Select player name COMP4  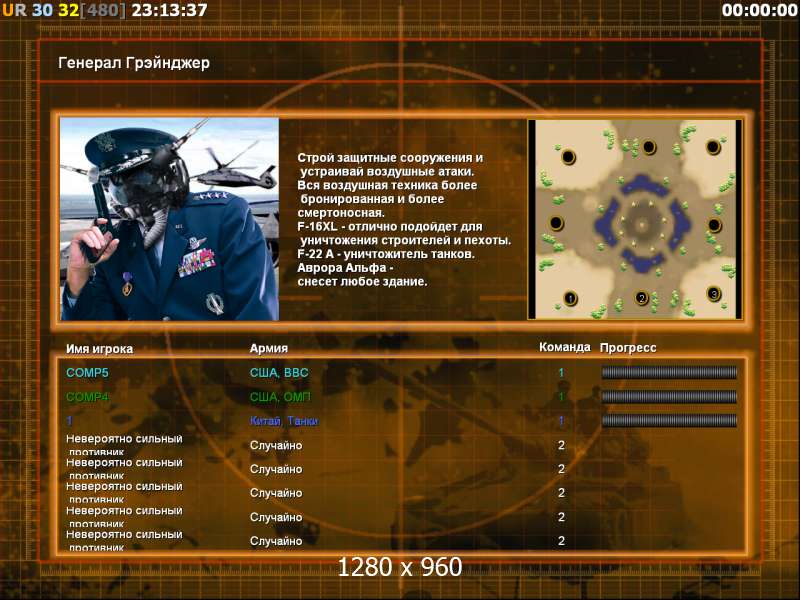(x=87, y=397)
